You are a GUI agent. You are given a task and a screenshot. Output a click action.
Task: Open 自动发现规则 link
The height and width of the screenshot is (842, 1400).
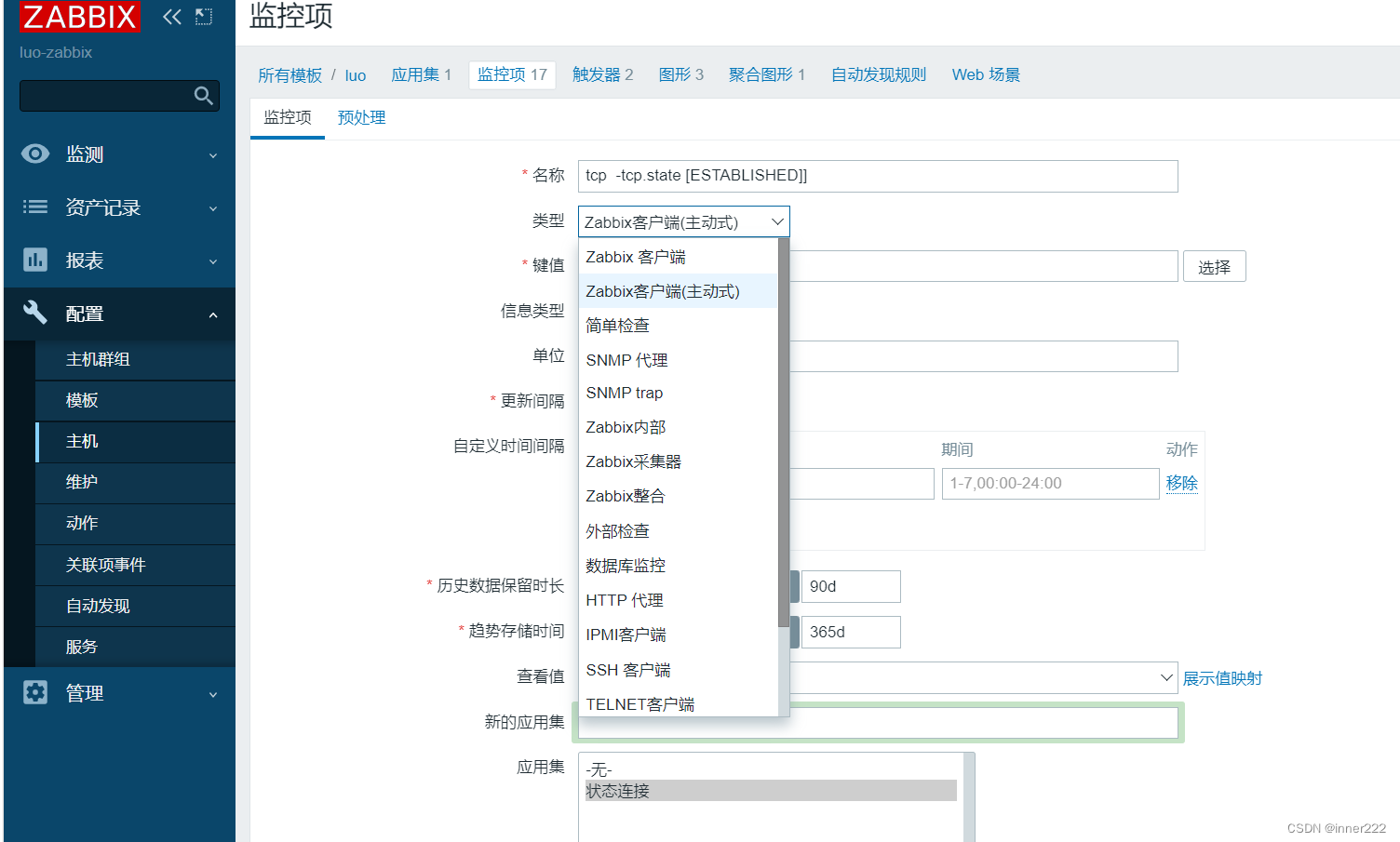pyautogui.click(x=879, y=74)
